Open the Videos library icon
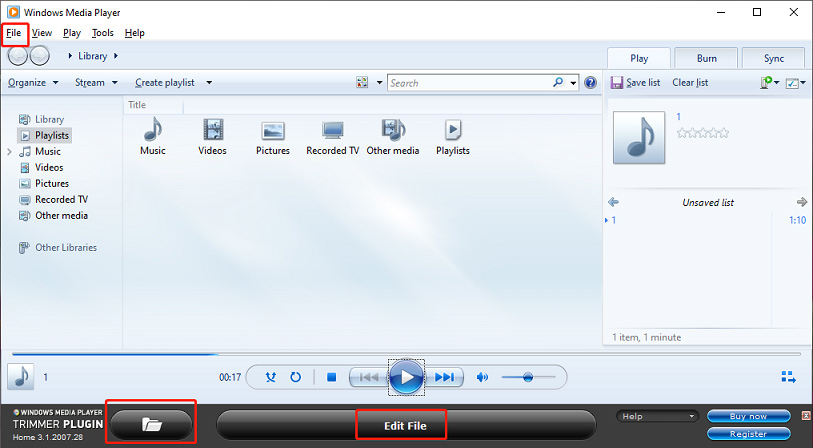Viewport: 813px width, 448px height. [x=213, y=136]
